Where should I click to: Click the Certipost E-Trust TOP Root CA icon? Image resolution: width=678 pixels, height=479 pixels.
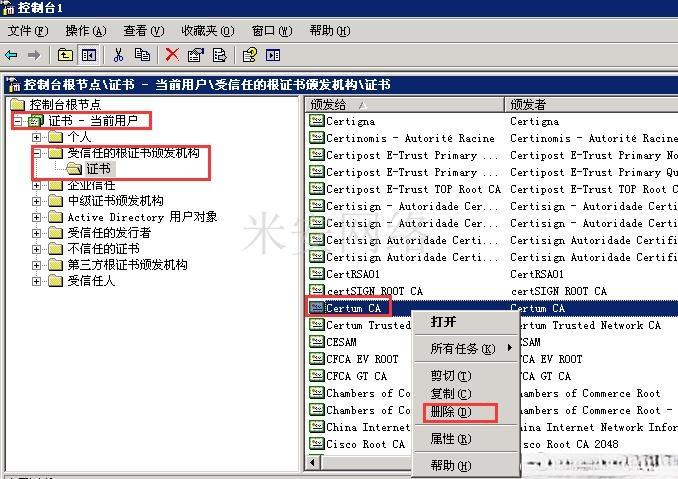[317, 188]
